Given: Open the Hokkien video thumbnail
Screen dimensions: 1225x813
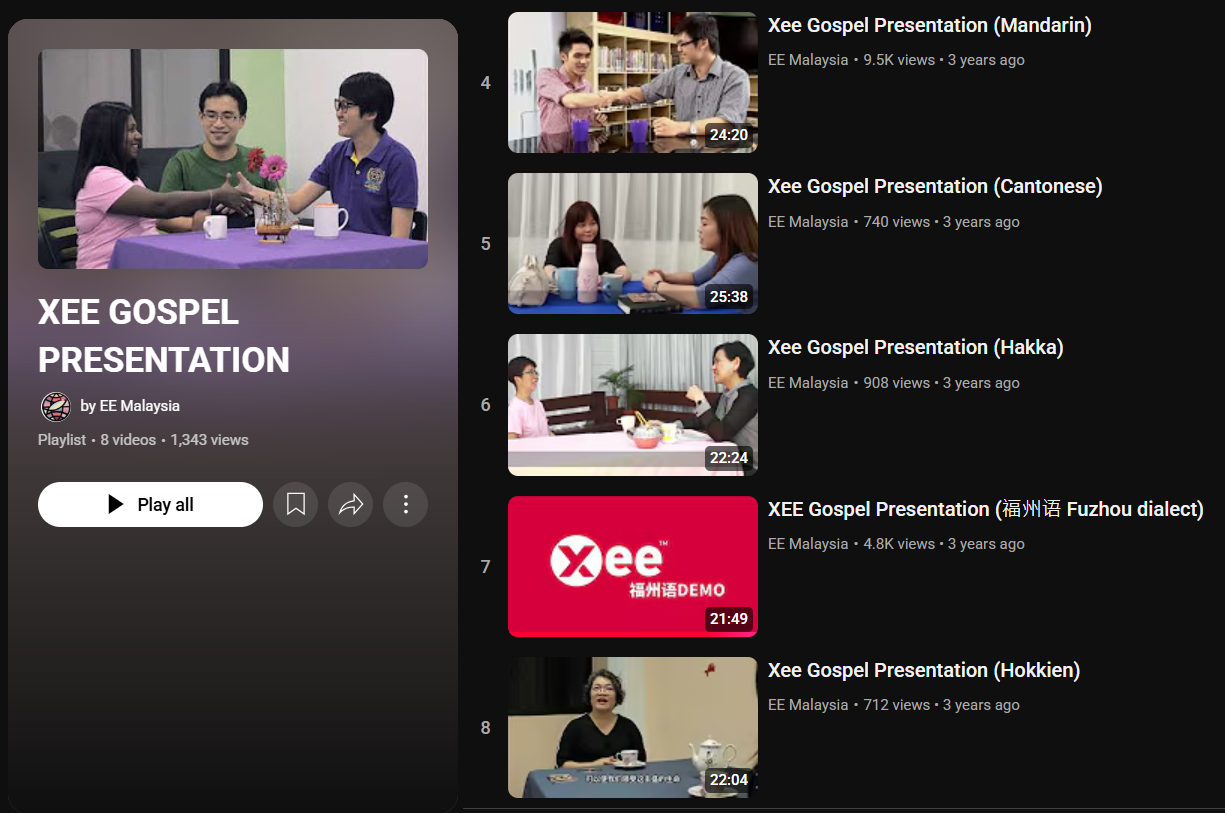Looking at the screenshot, I should coord(633,727).
